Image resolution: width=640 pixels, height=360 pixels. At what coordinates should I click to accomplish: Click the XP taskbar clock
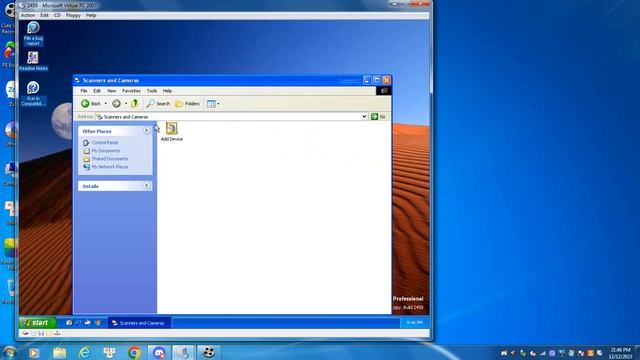tap(414, 323)
